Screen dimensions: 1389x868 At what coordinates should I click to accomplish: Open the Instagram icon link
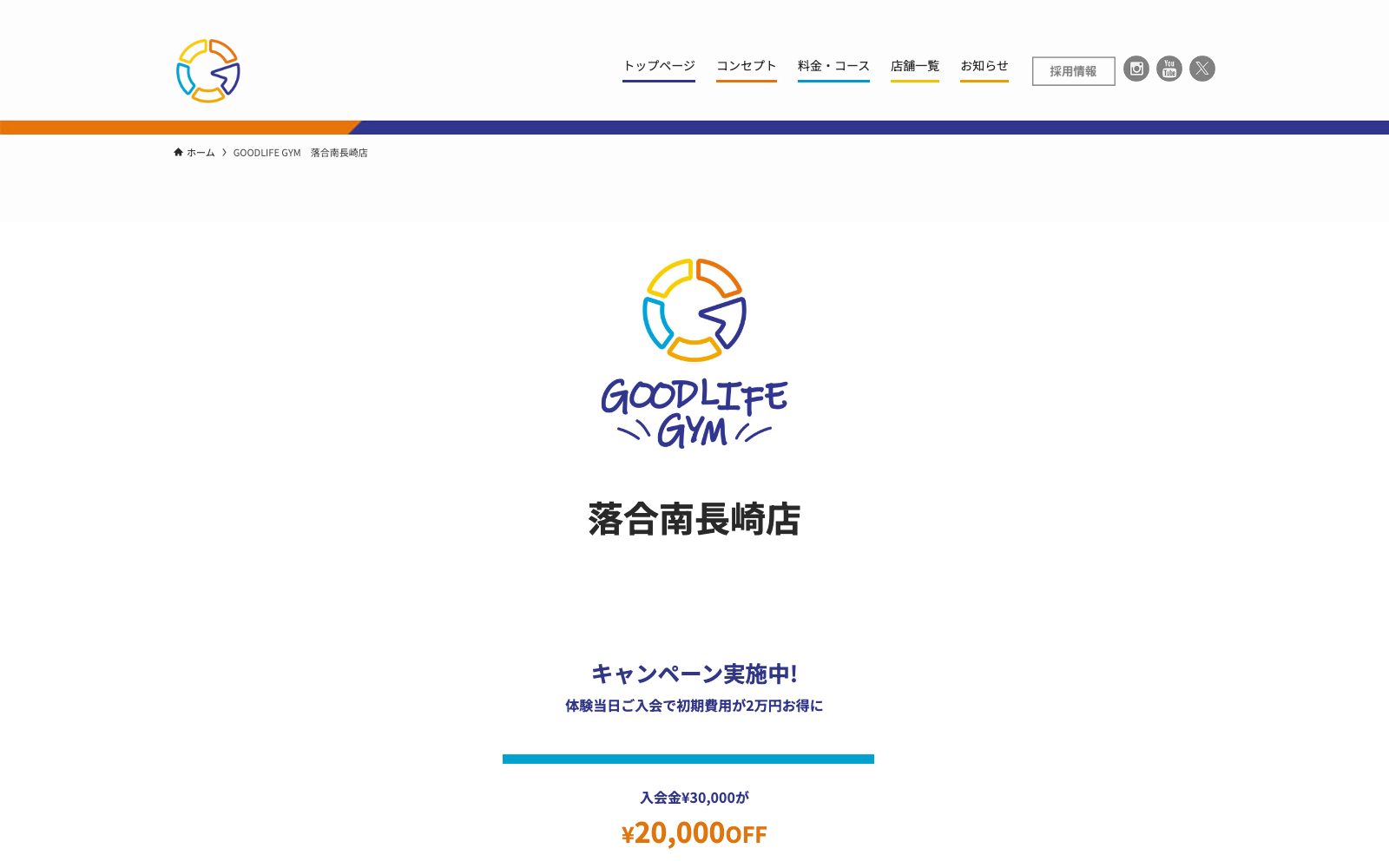coord(1136,69)
